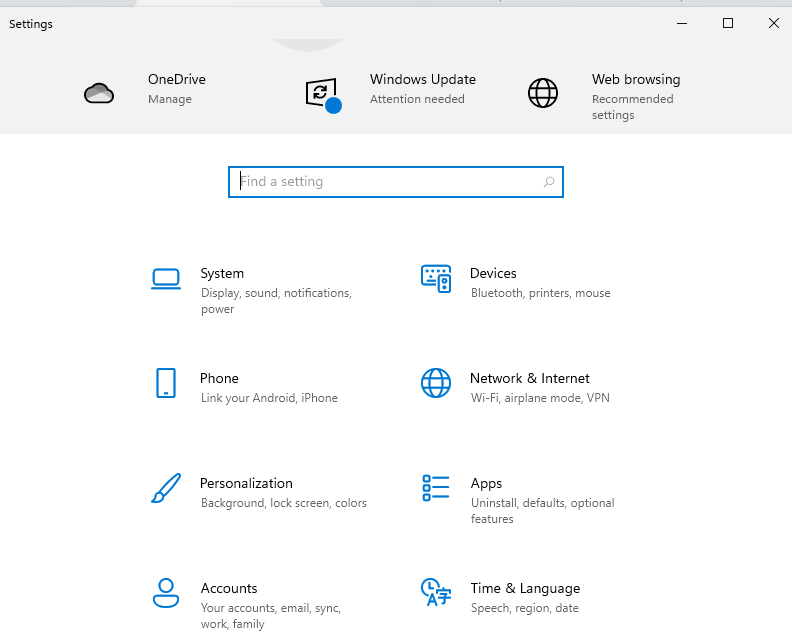The image size is (792, 638).
Task: Click the Recommended settings text
Action: coord(632,107)
